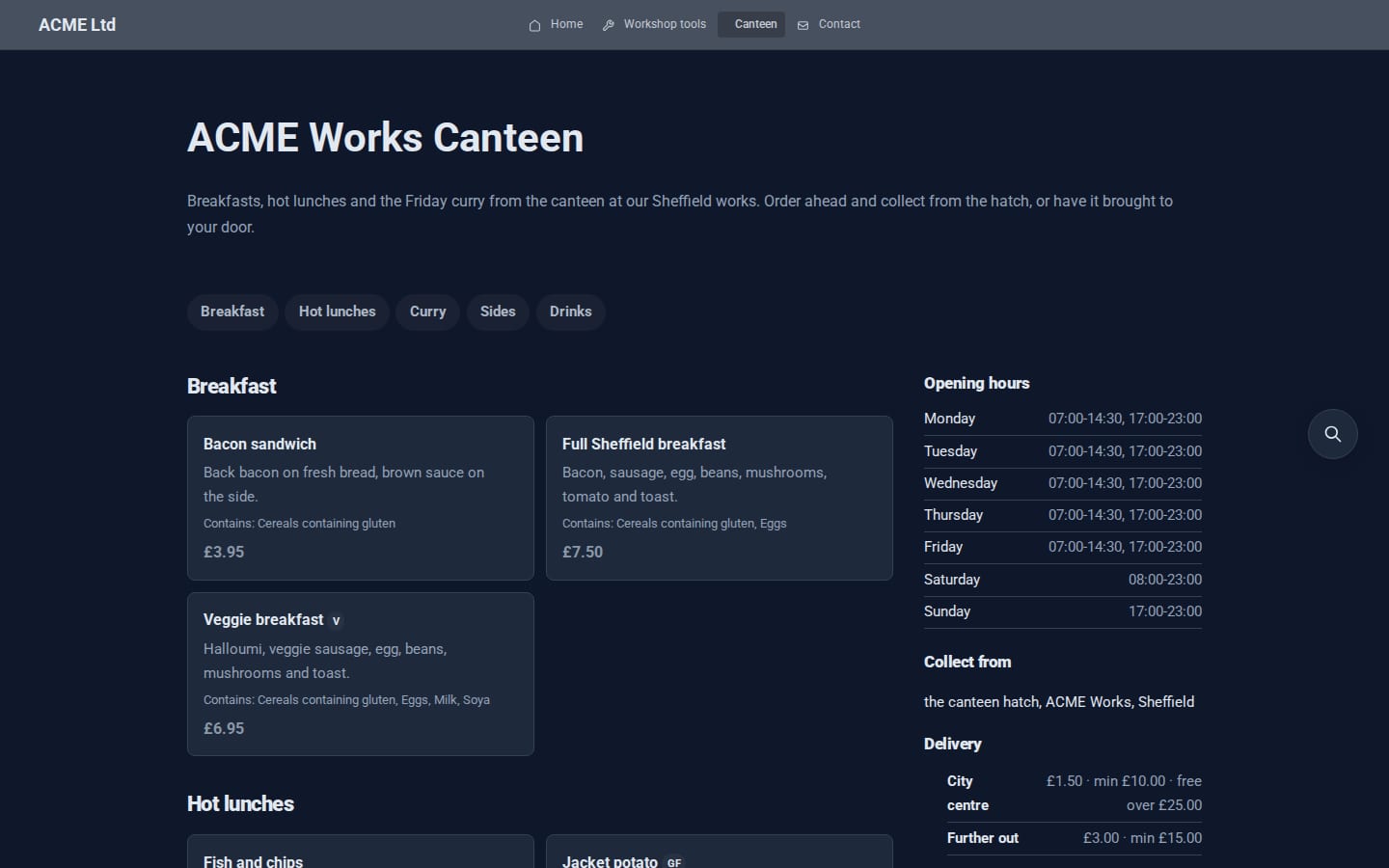Viewport: 1389px width, 868px height.
Task: Click the Tuesday opening hours row
Action: pos(1063,451)
